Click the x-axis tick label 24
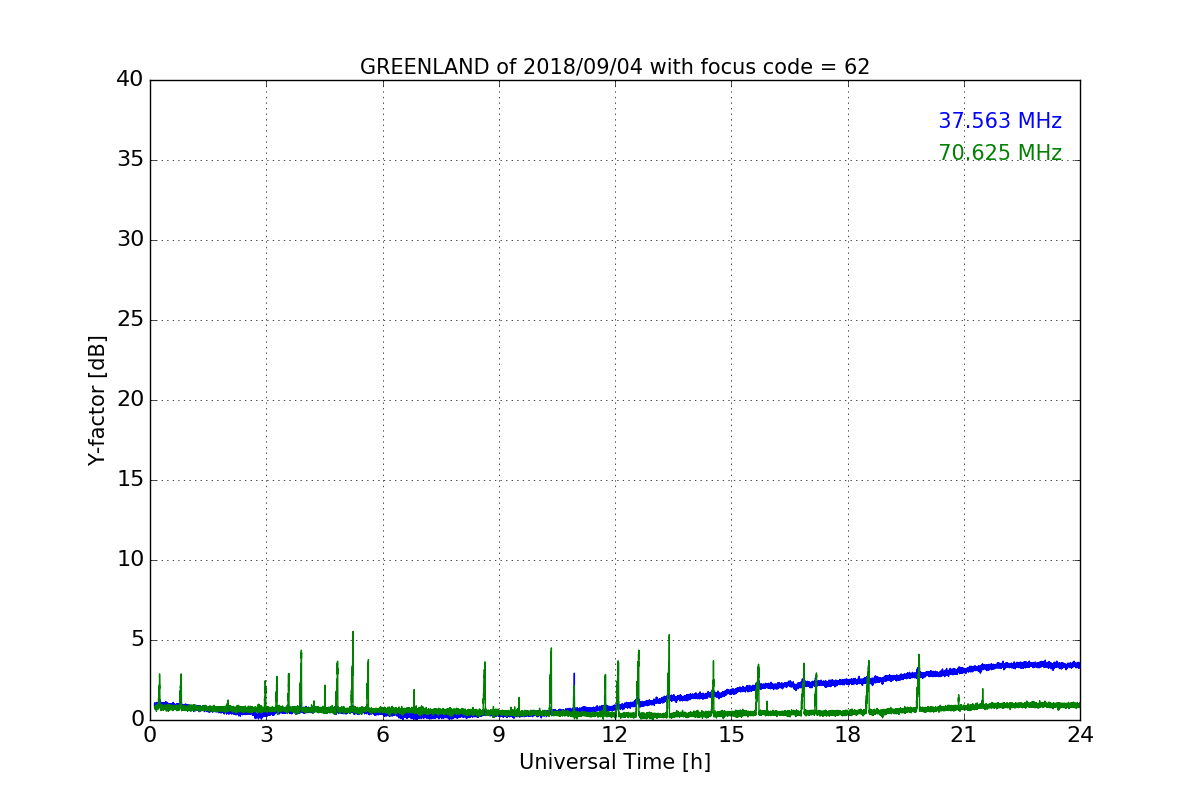 (x=1080, y=734)
